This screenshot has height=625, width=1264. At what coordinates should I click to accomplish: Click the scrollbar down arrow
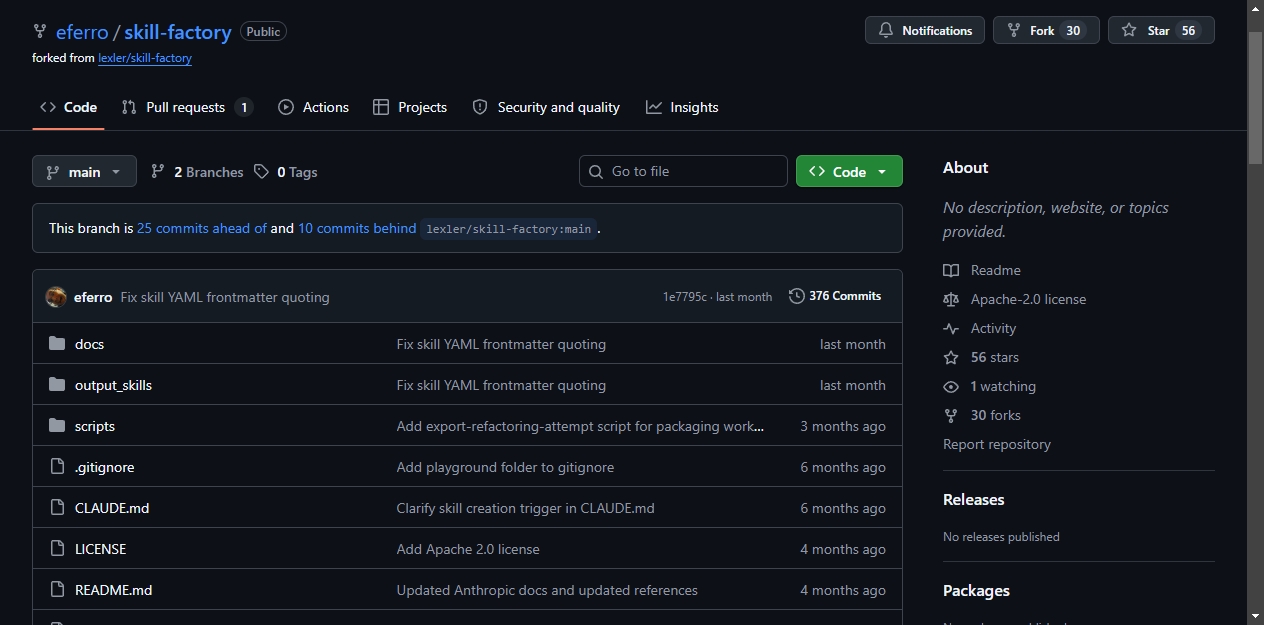pyautogui.click(x=1256, y=616)
